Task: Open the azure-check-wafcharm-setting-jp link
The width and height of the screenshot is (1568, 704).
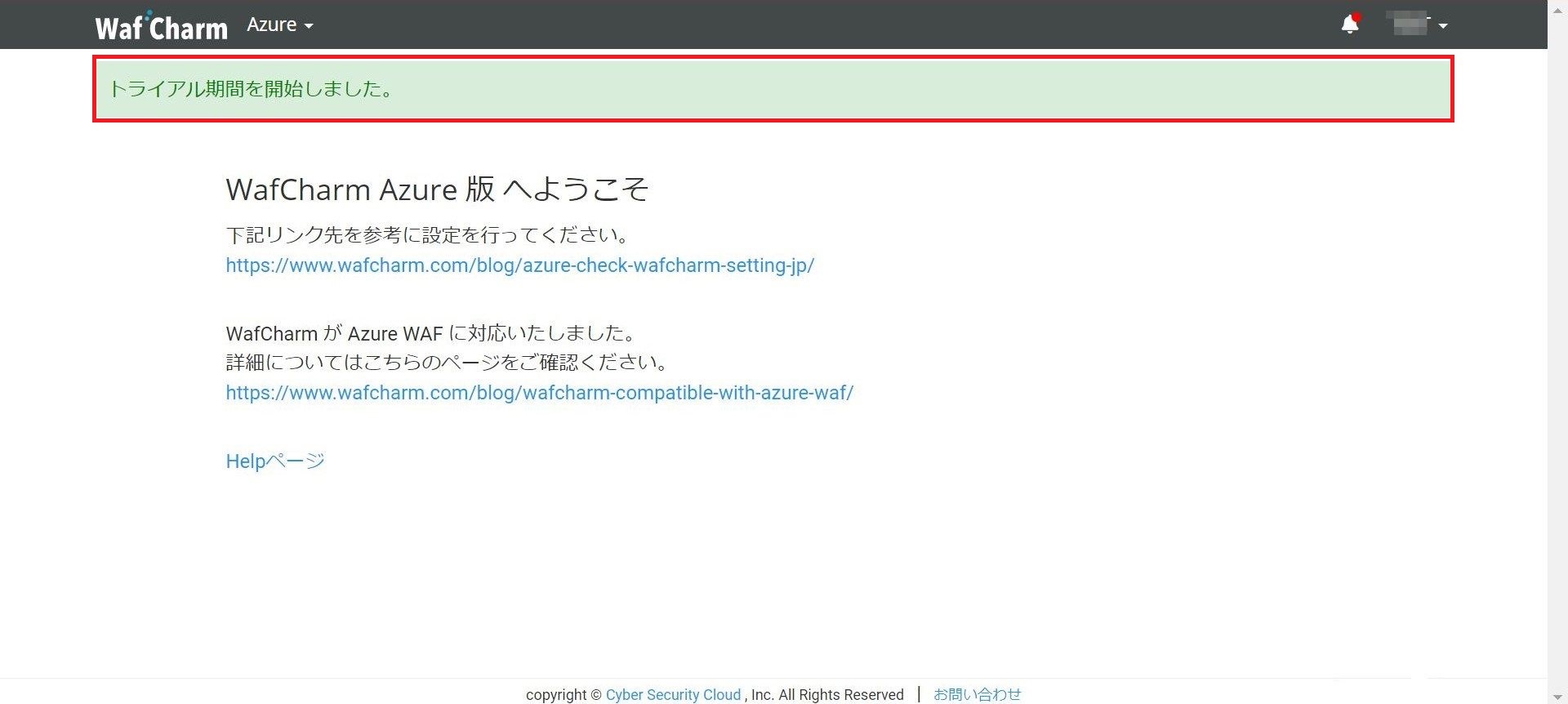Action: [520, 265]
